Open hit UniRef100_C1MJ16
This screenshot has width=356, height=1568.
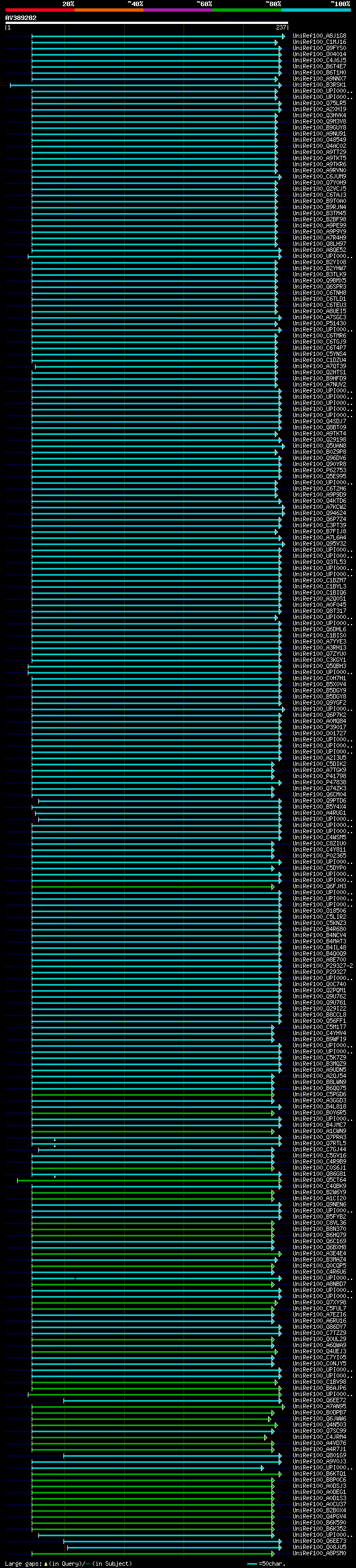coord(319,42)
